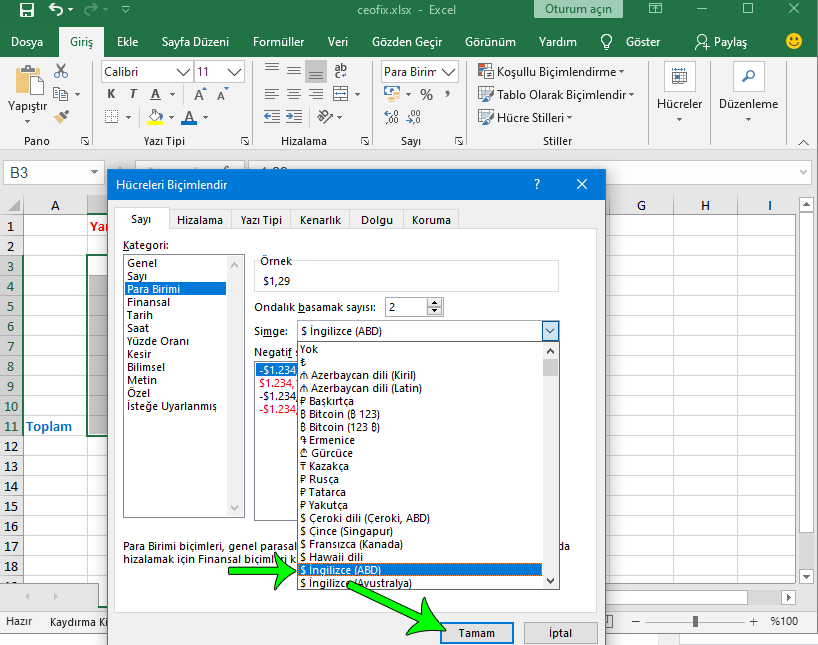
Task: Open the Para Birimi number format dropdown
Action: point(448,72)
